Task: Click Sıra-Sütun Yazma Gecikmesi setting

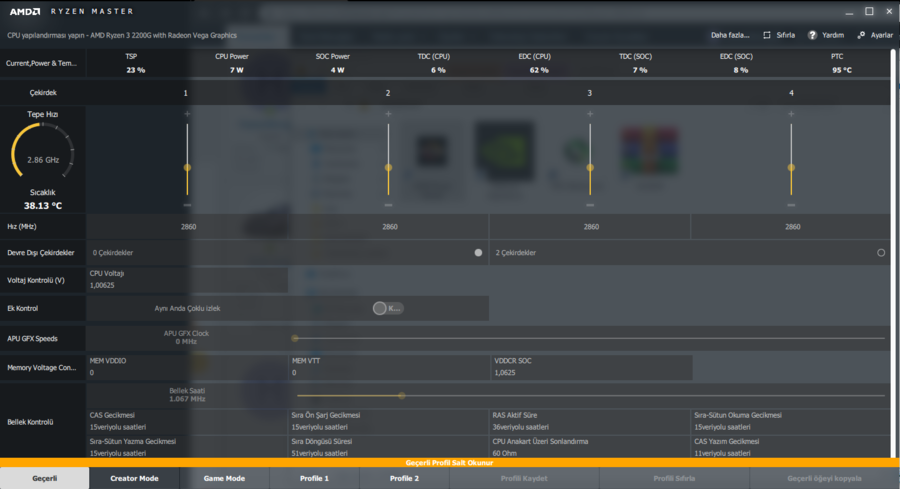Action: tap(187, 447)
